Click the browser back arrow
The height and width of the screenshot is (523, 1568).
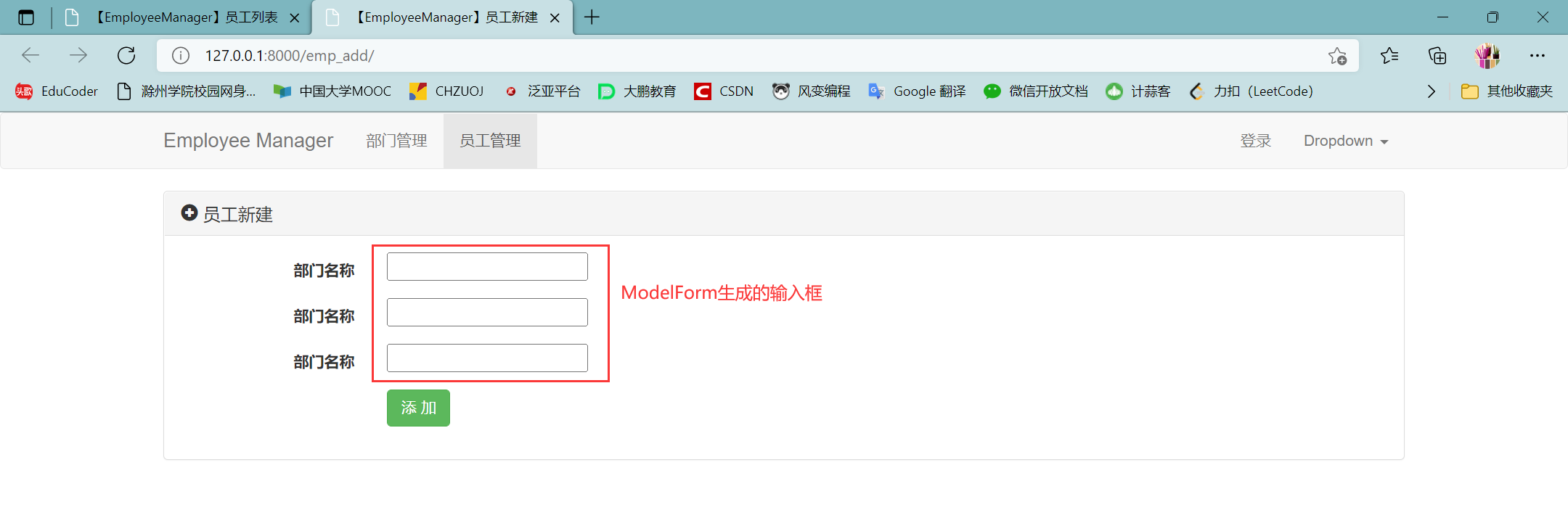pyautogui.click(x=30, y=55)
